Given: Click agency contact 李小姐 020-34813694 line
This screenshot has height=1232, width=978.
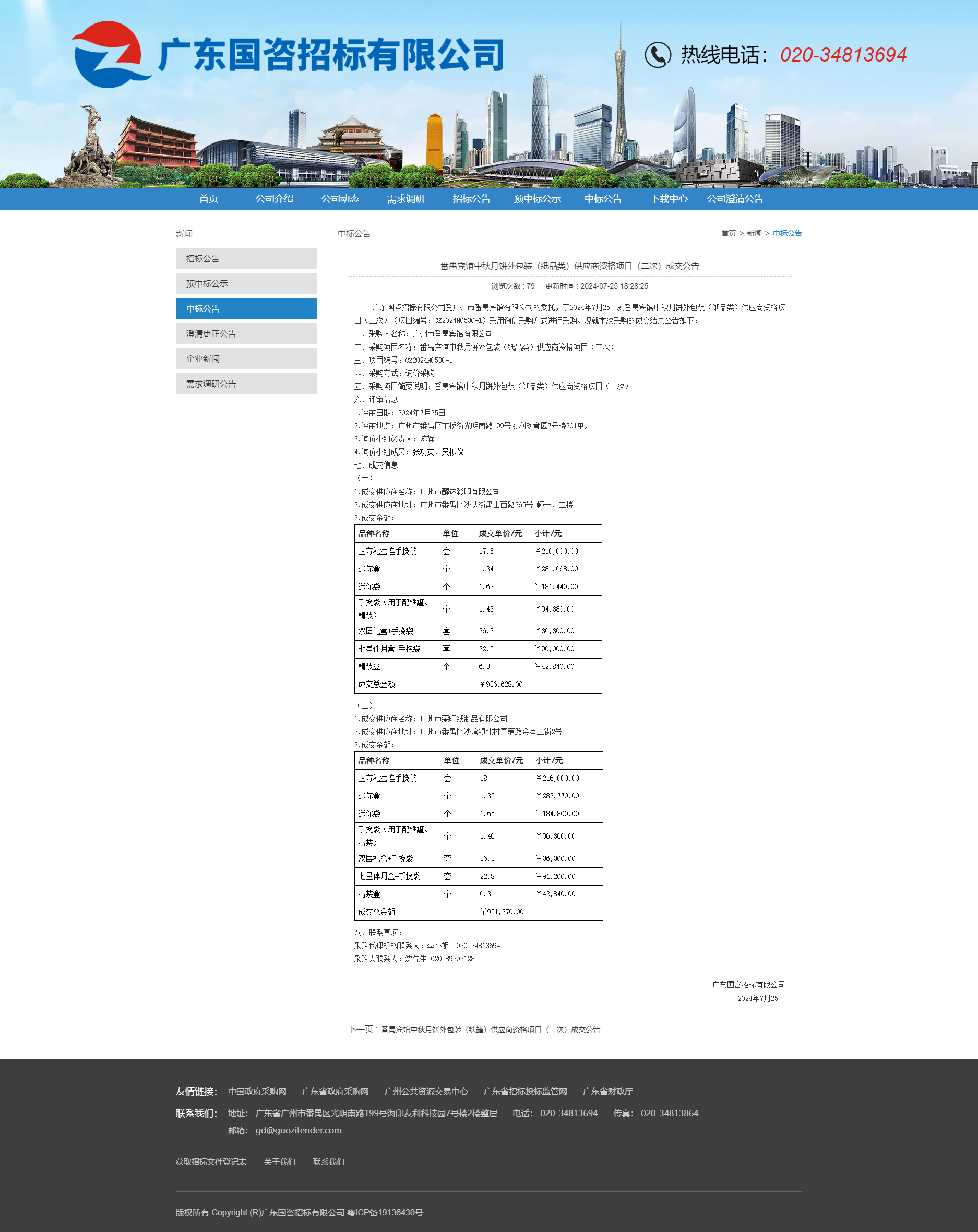Looking at the screenshot, I should pos(427,946).
